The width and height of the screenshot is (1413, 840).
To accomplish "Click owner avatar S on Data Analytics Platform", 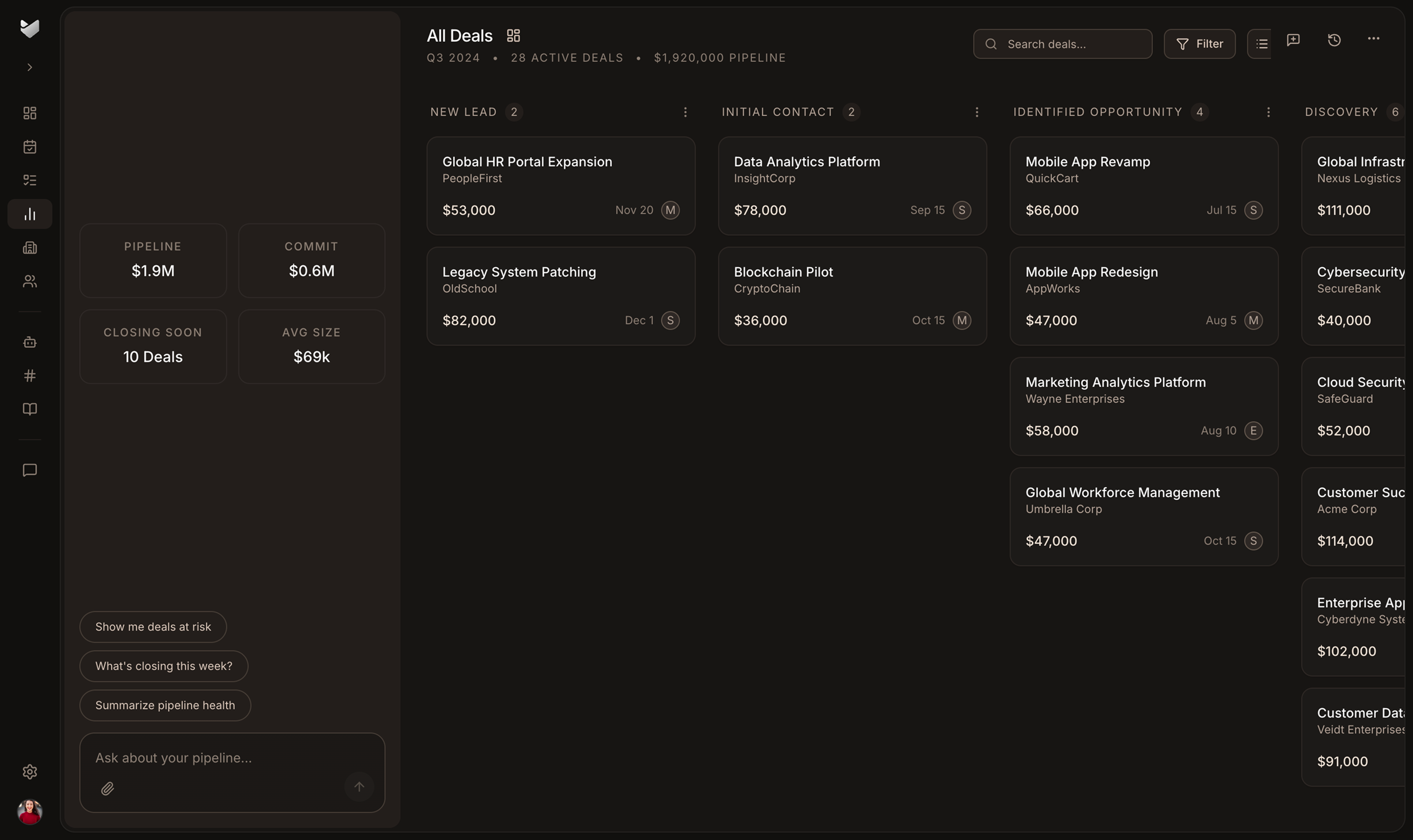I will click(x=962, y=210).
